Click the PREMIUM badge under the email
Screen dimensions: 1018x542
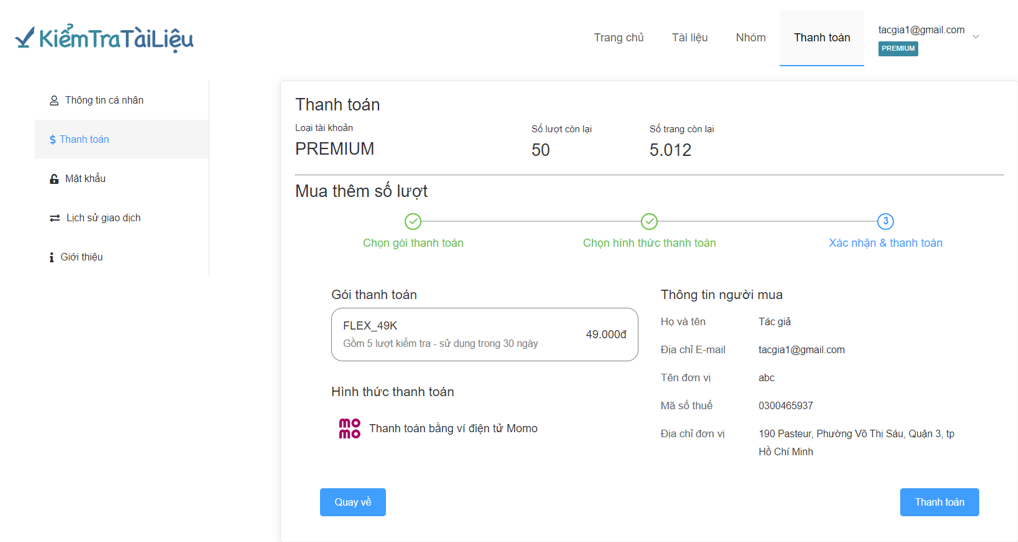coord(898,49)
